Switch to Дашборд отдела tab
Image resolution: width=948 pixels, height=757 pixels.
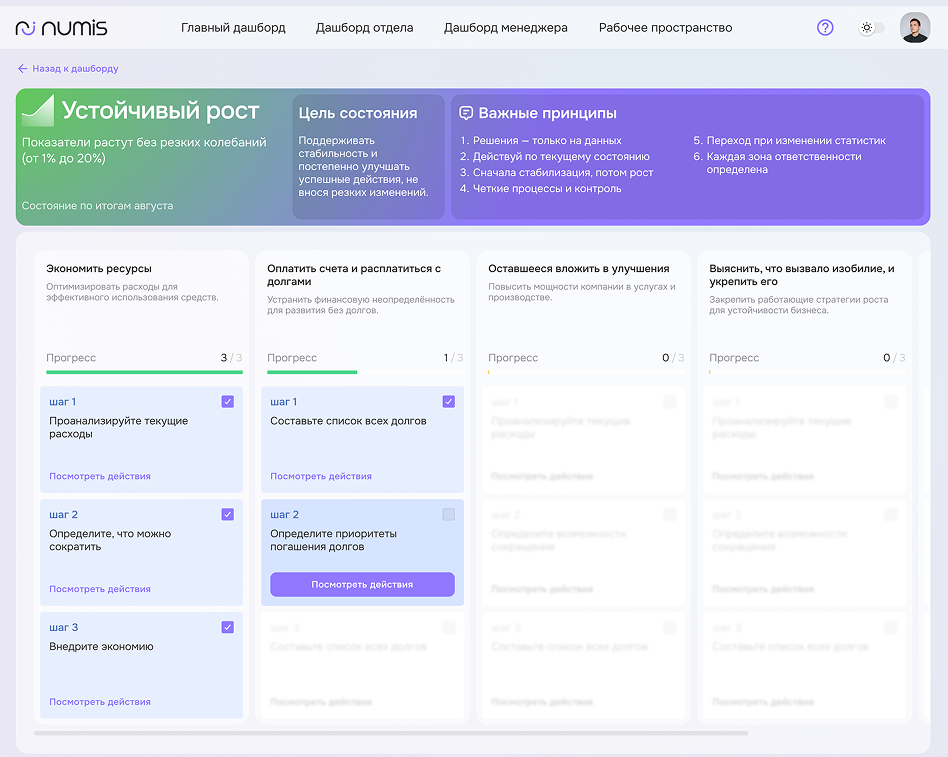364,28
